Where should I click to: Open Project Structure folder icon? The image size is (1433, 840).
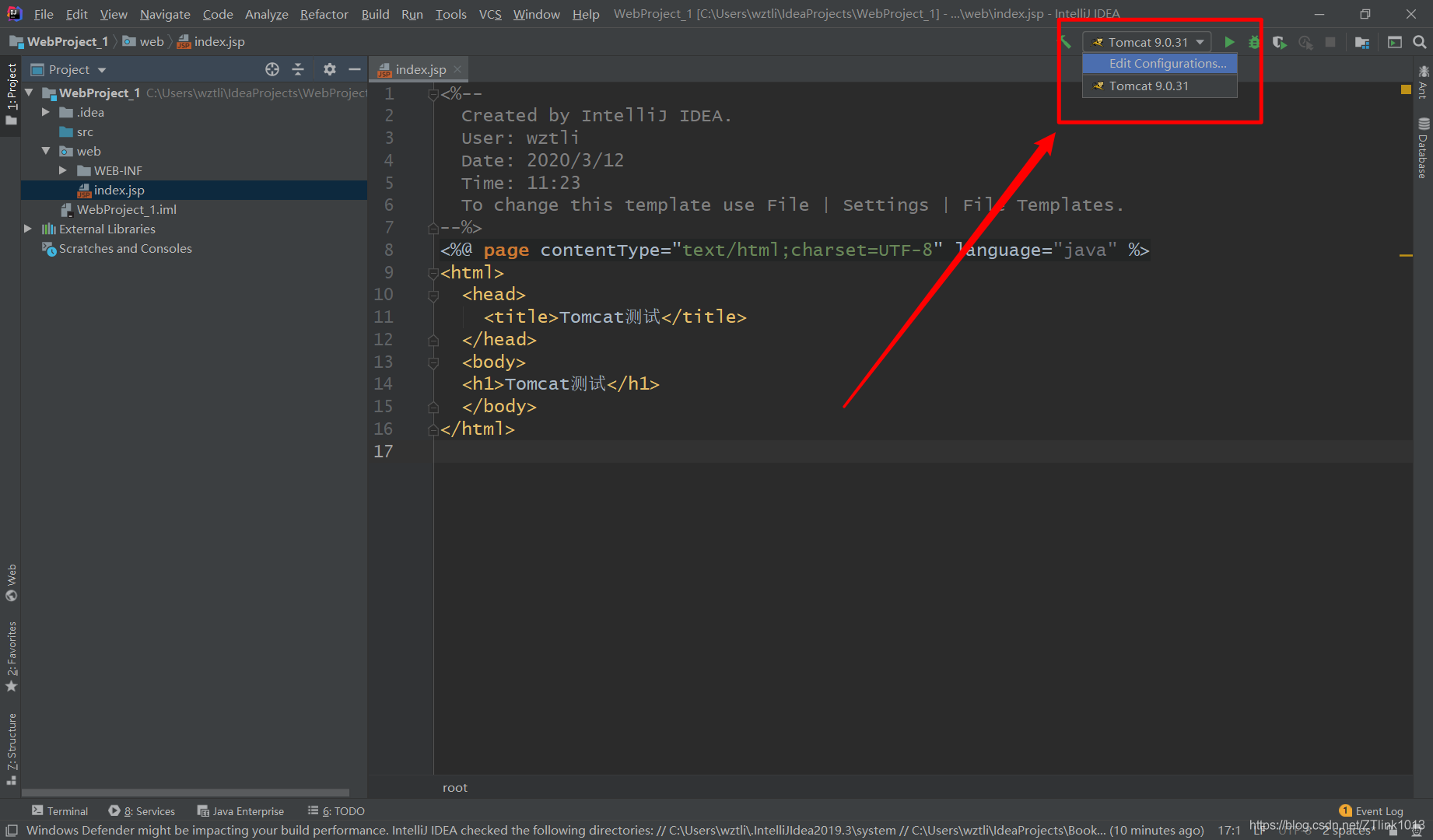[x=1362, y=42]
